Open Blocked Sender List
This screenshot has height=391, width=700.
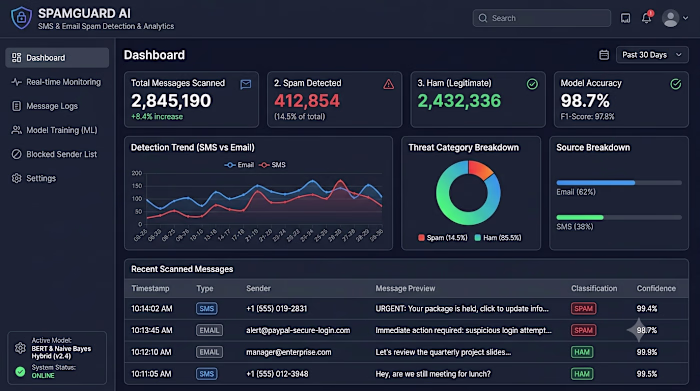57,154
